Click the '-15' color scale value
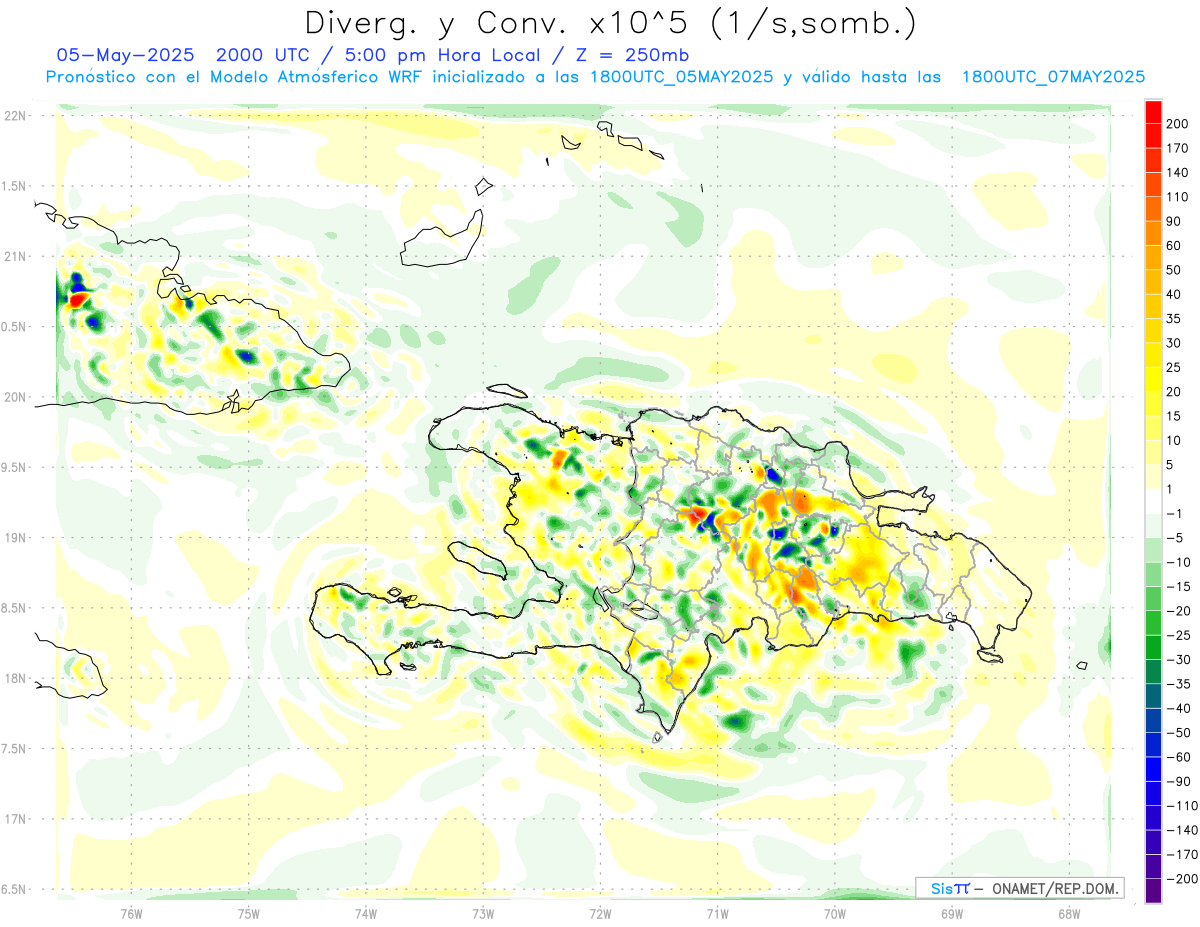This screenshot has height=927, width=1200. [x=1178, y=587]
